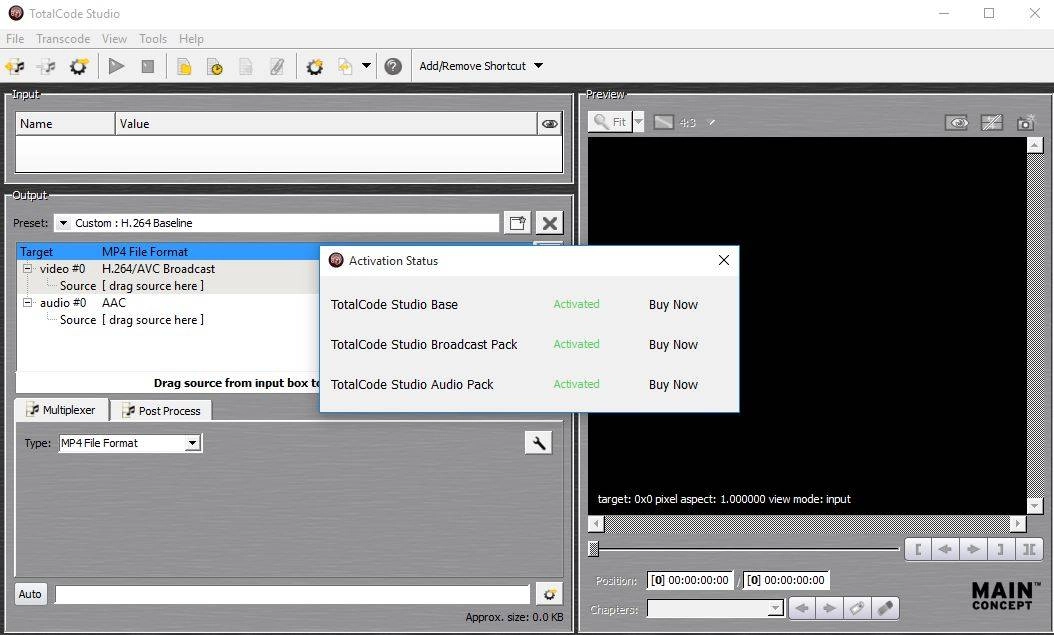Collapse the audio #0 tree node
Image resolution: width=1054 pixels, height=635 pixels.
point(28,303)
